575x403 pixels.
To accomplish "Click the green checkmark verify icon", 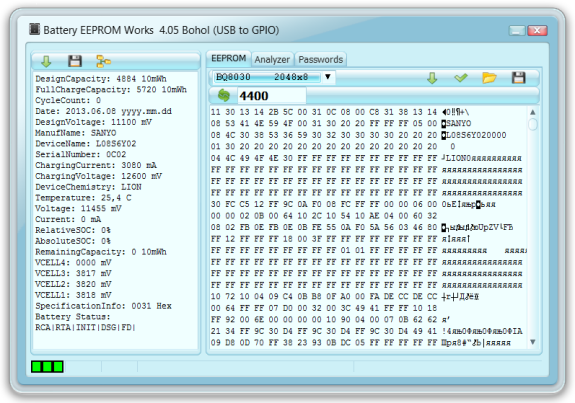I will click(461, 77).
